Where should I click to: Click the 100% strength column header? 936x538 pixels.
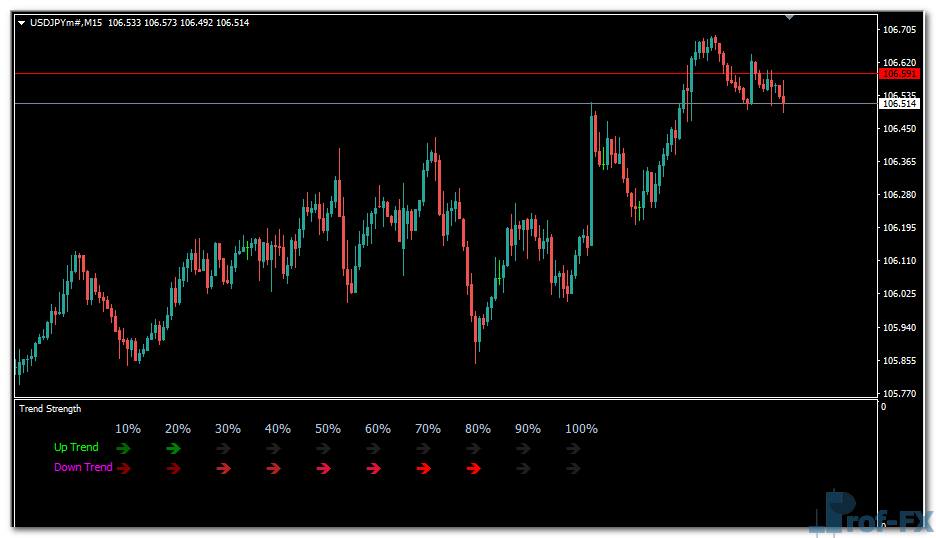(x=581, y=429)
